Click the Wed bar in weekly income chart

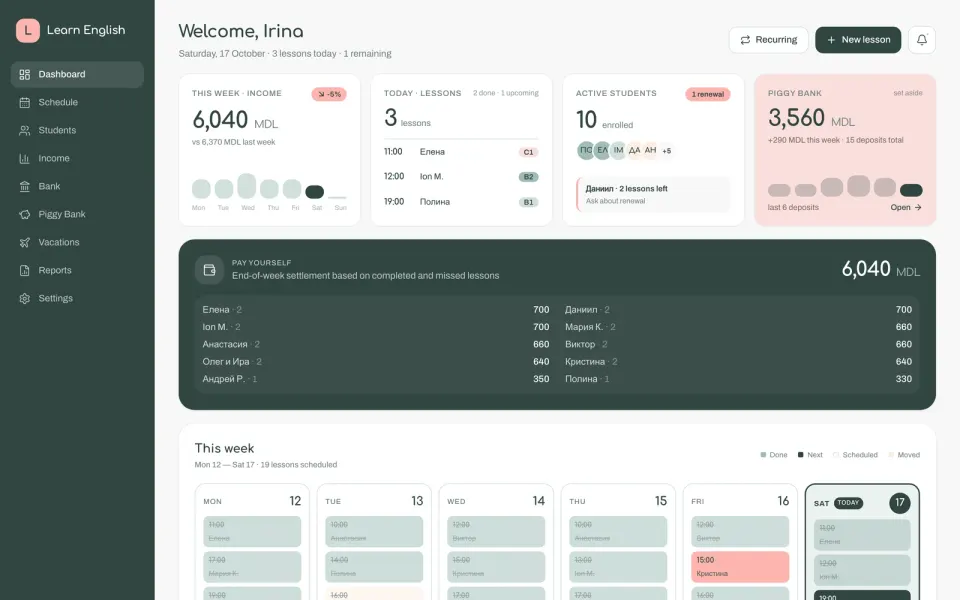pos(247,186)
